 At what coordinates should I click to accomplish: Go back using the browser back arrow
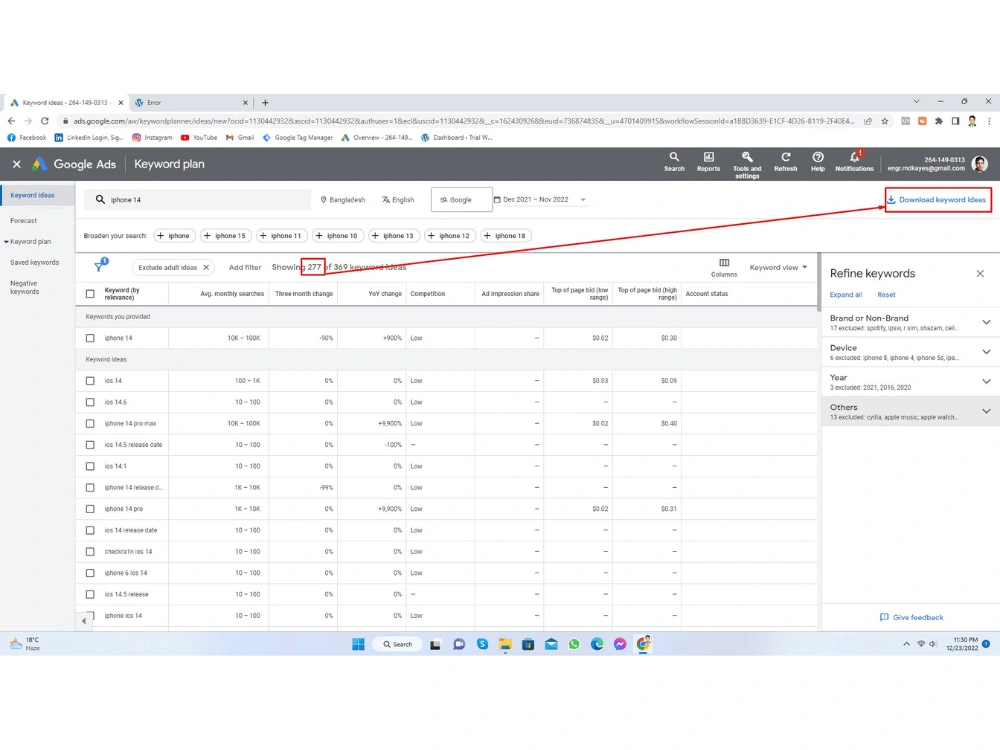pyautogui.click(x=11, y=121)
